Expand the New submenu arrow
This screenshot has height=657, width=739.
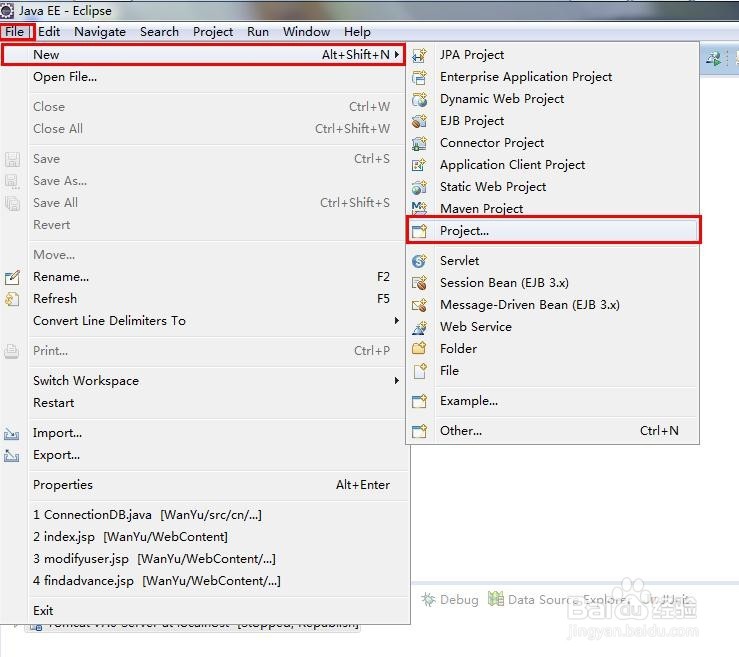pyautogui.click(x=397, y=55)
